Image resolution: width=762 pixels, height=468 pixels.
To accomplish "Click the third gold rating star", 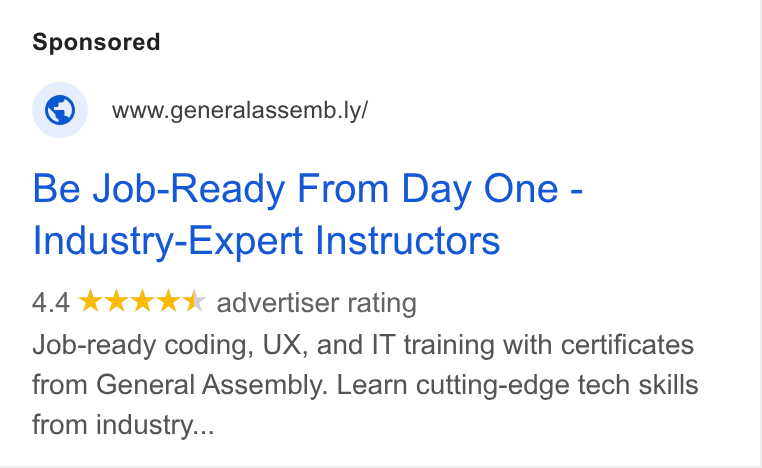I will pos(142,300).
